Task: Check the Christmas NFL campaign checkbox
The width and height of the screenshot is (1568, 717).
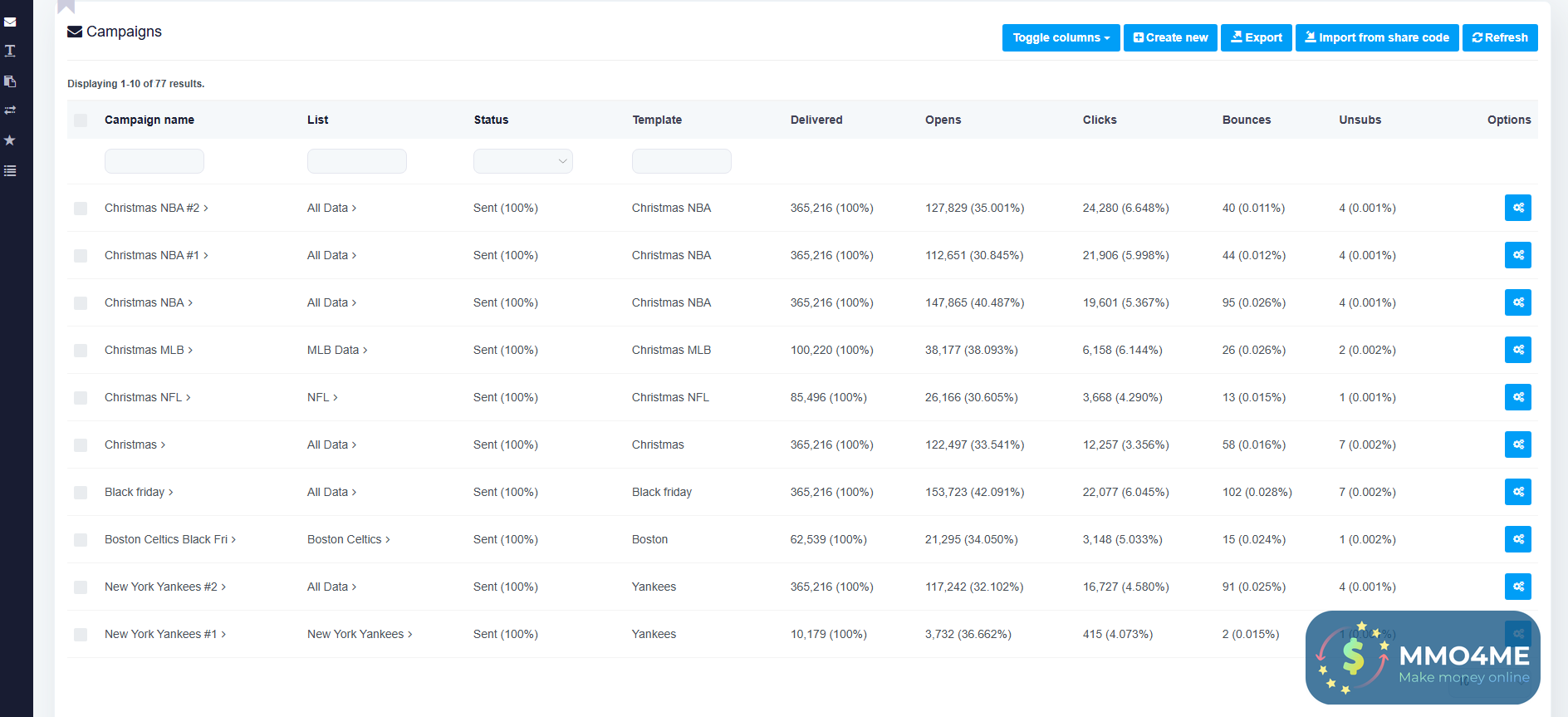Action: pyautogui.click(x=81, y=398)
